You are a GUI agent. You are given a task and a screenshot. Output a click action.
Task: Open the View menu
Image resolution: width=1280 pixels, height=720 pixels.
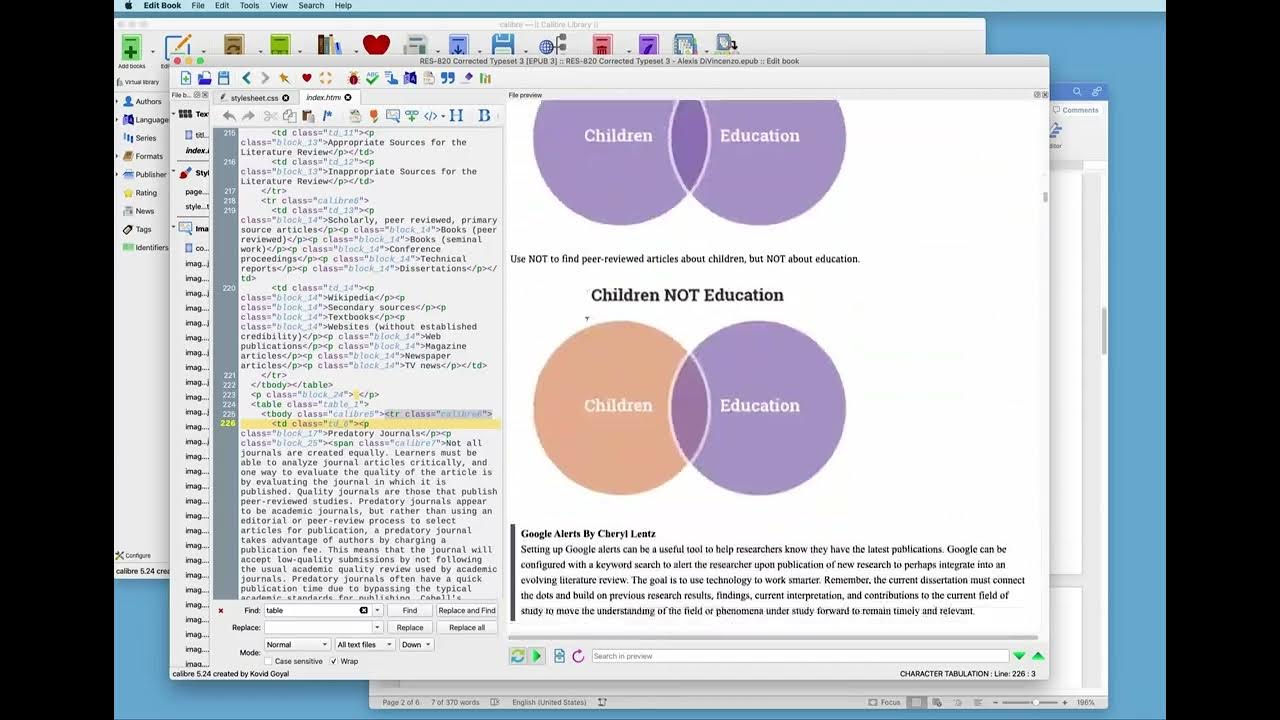[x=279, y=6]
